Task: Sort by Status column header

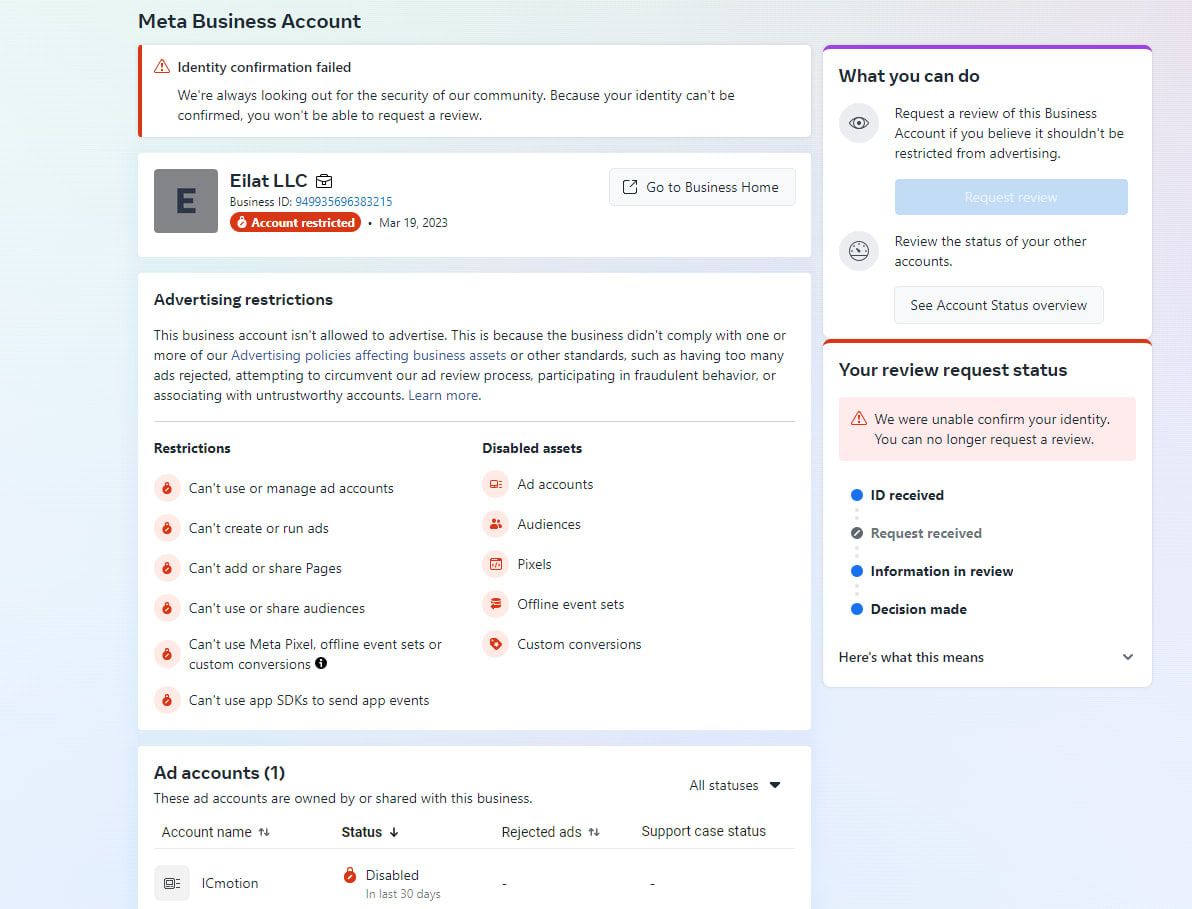Action: point(370,832)
